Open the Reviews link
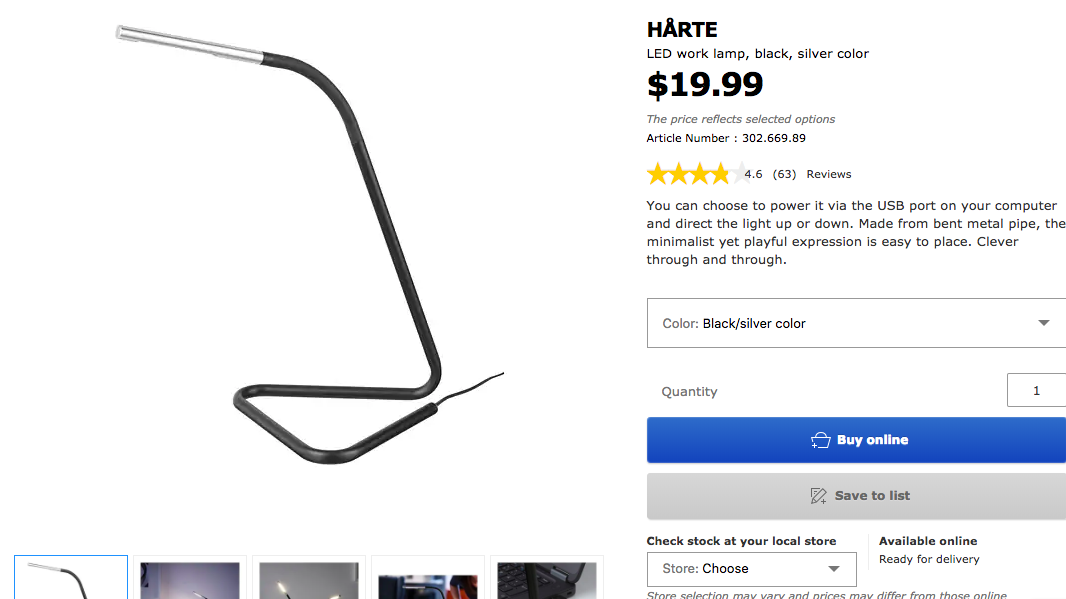 click(829, 174)
